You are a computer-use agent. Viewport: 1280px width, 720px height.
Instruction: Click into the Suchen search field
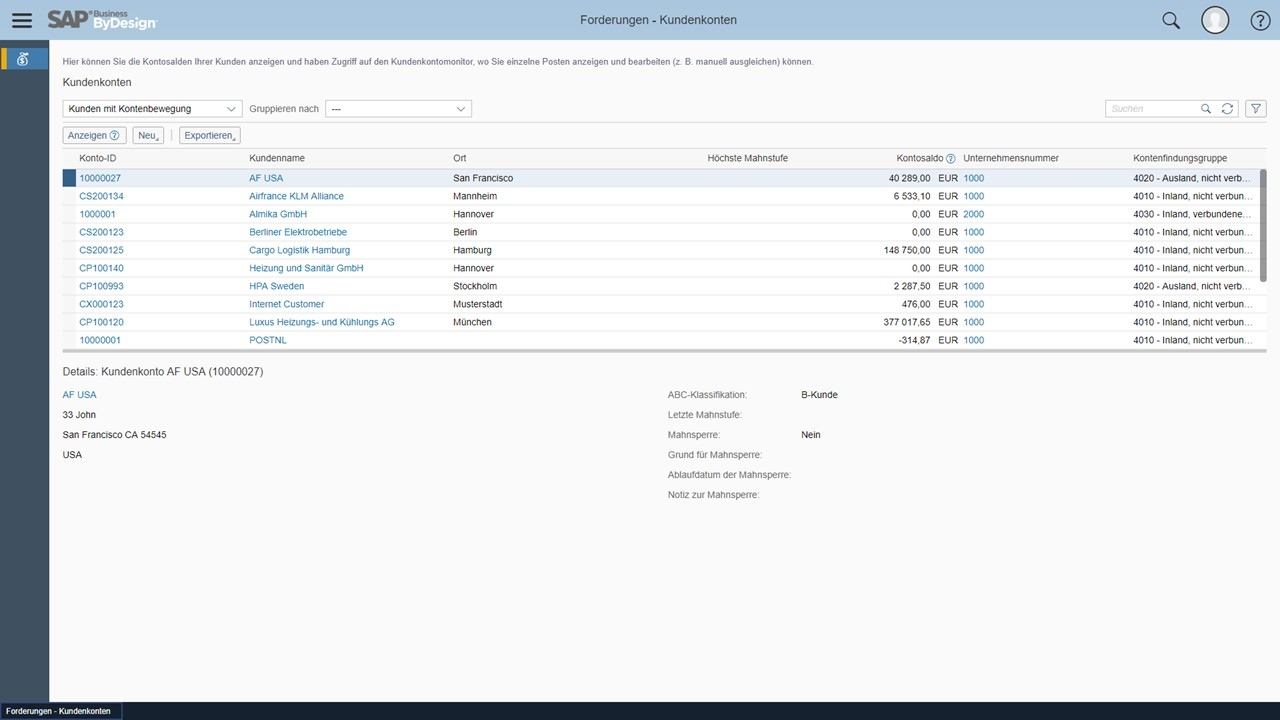1152,109
